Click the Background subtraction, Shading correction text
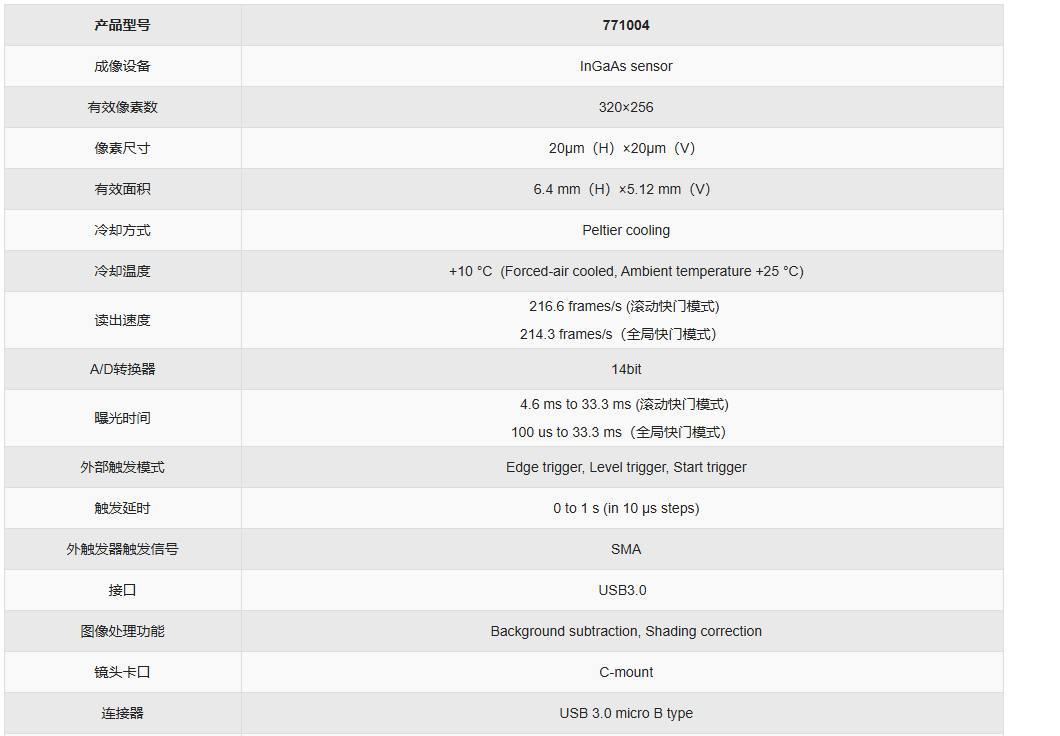This screenshot has height=736, width=1060. tap(626, 631)
